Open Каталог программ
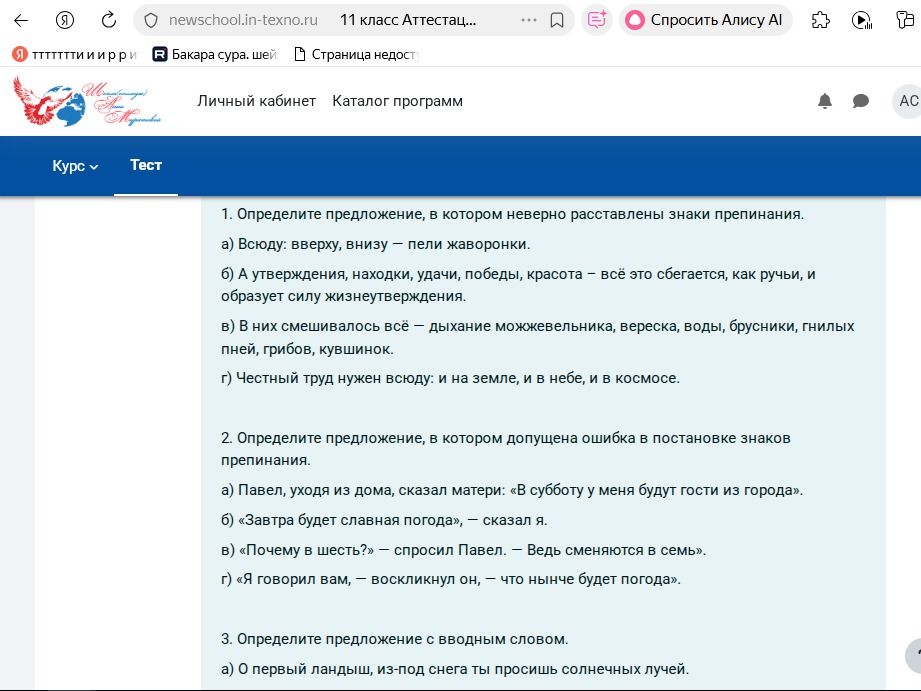 pyautogui.click(x=398, y=101)
